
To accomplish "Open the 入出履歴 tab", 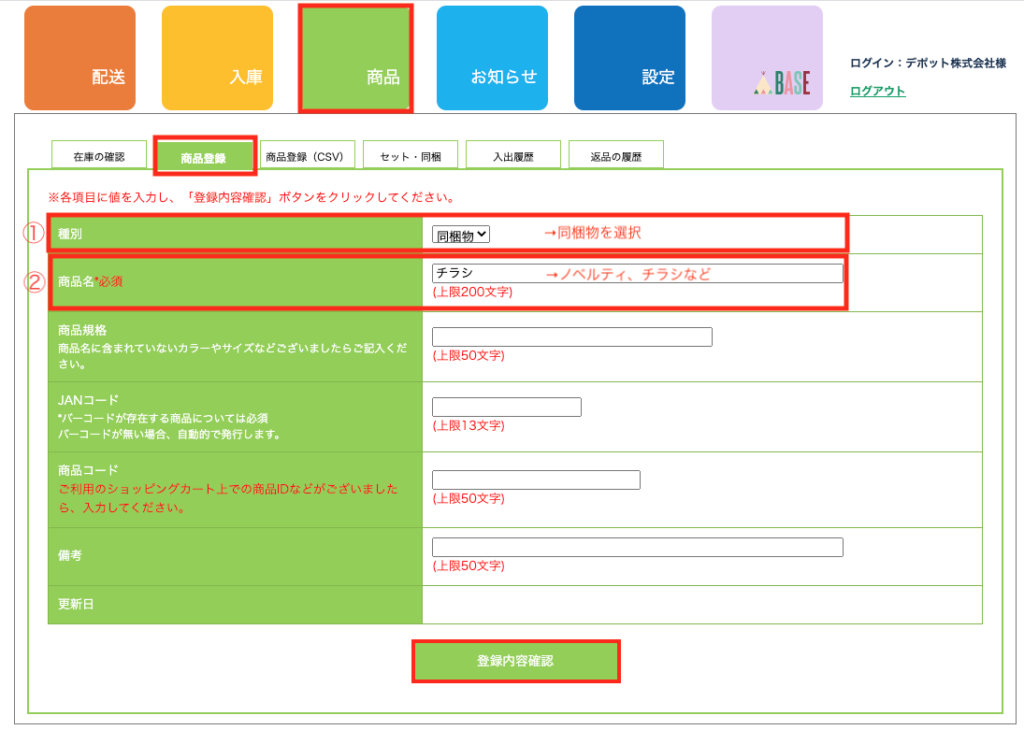I will pos(513,156).
